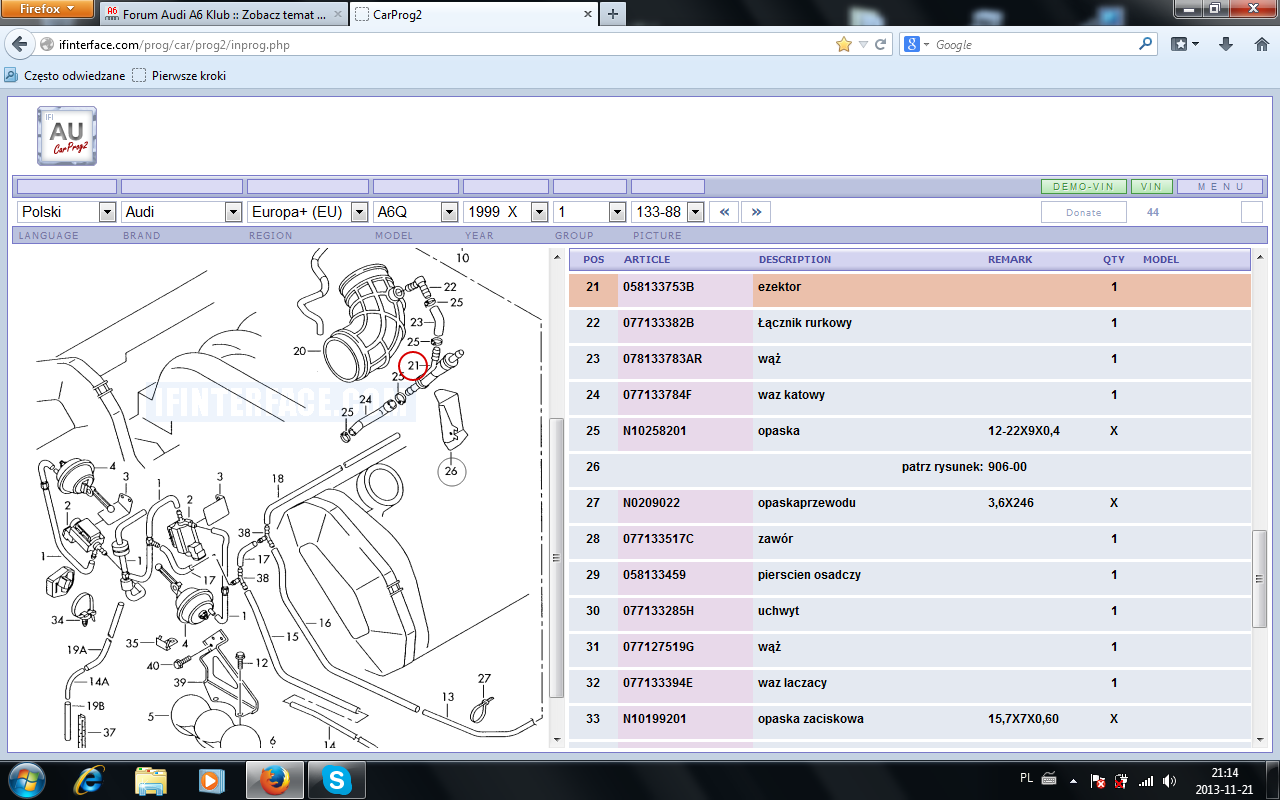Click network signal tray icon
The height and width of the screenshot is (800, 1280).
tap(1146, 780)
